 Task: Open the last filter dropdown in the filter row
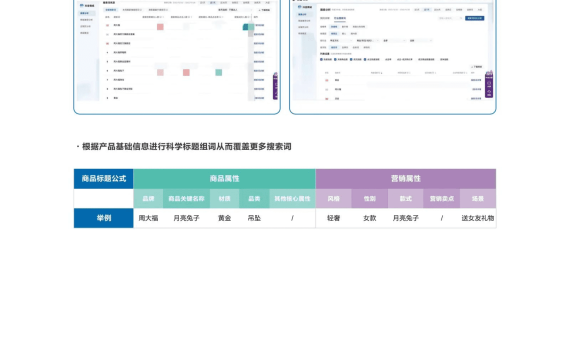[x=421, y=41]
